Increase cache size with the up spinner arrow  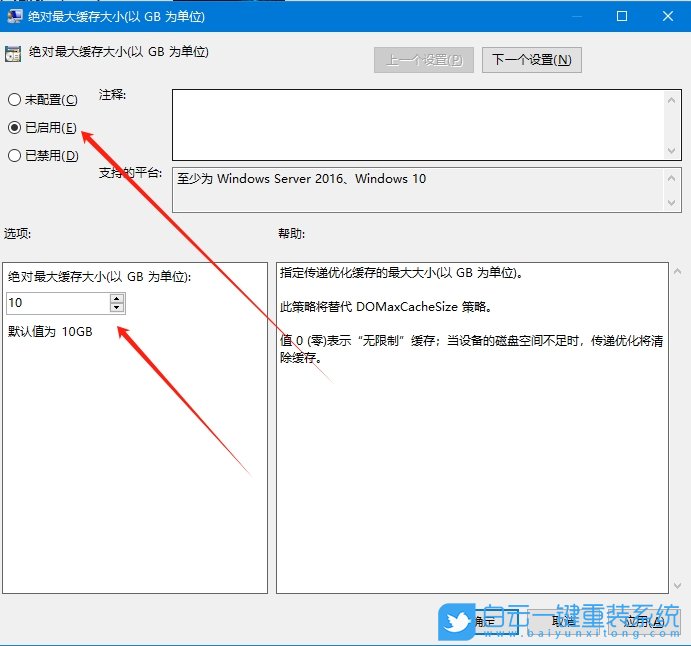click(x=117, y=298)
